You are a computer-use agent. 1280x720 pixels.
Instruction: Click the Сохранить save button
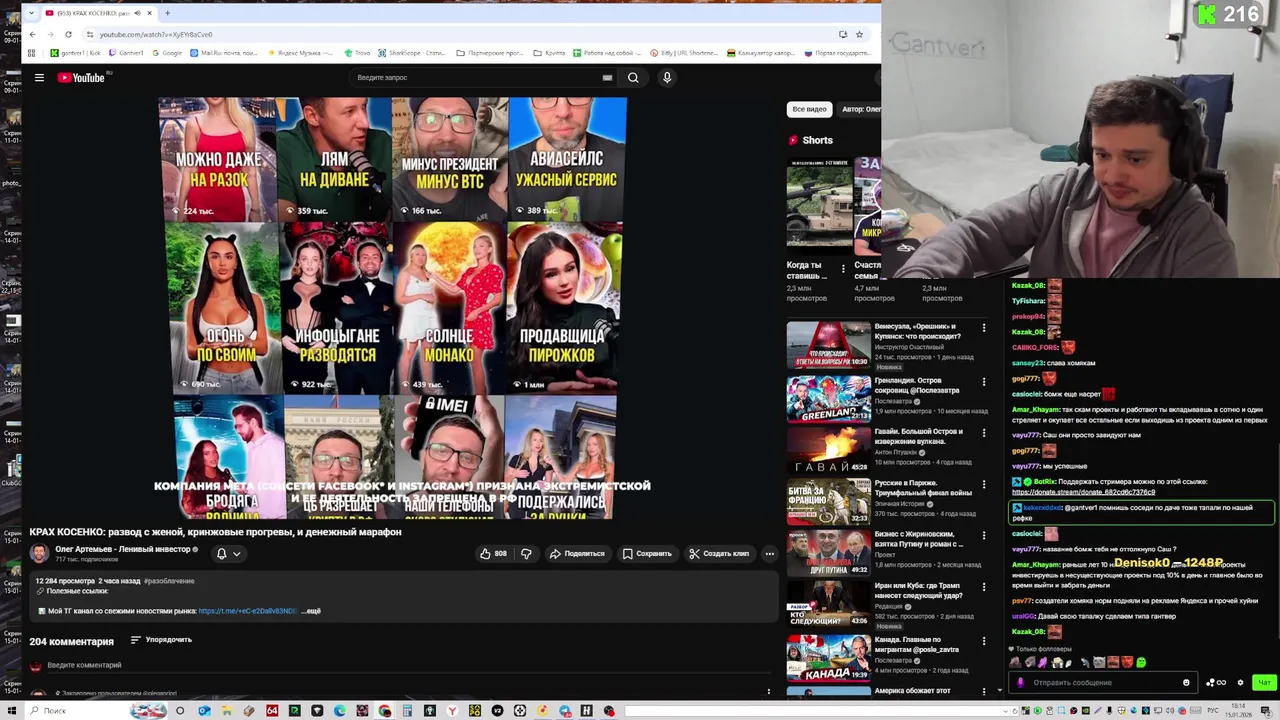(647, 553)
